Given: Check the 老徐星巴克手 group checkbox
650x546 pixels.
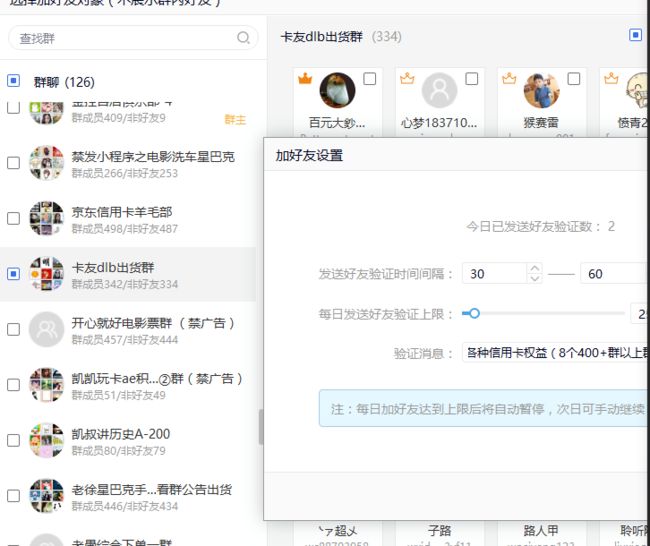Looking at the screenshot, I should 13,496.
